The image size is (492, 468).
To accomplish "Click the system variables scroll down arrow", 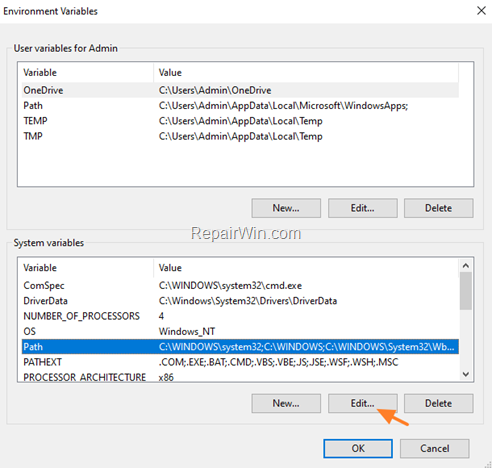I will coord(466,374).
